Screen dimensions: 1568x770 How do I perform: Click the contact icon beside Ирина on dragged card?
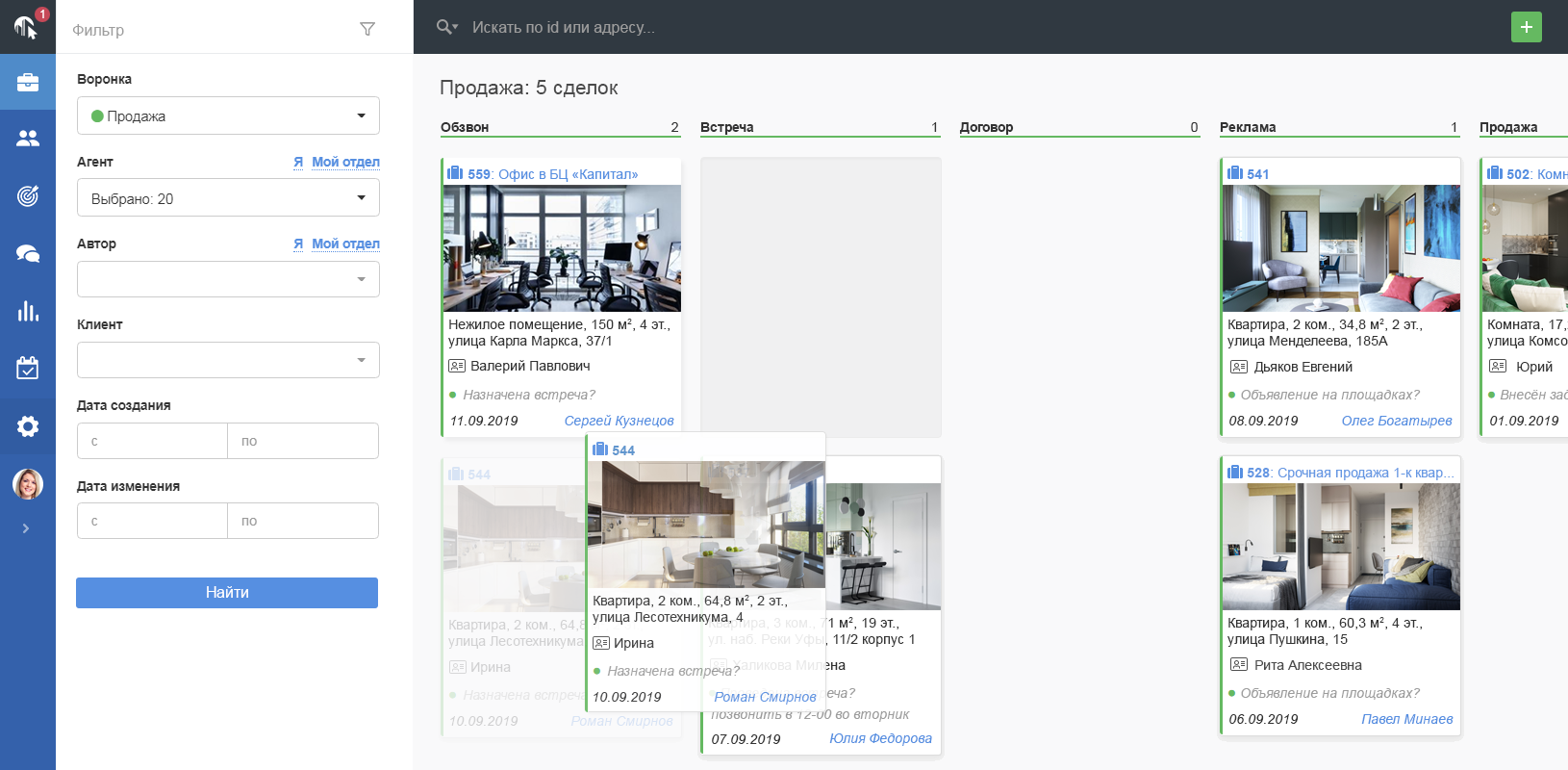[601, 643]
